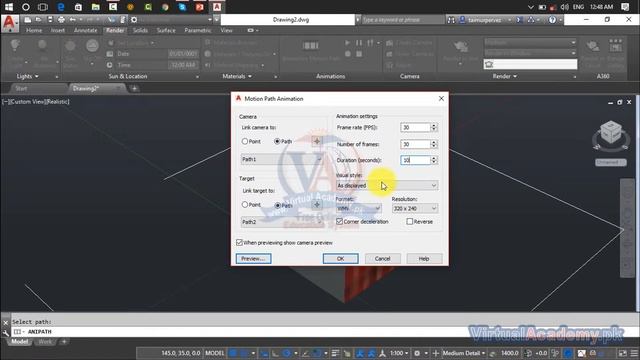Click the New drawing icon in the quick access toolbar
The height and width of the screenshot is (360, 640).
coord(28,20)
